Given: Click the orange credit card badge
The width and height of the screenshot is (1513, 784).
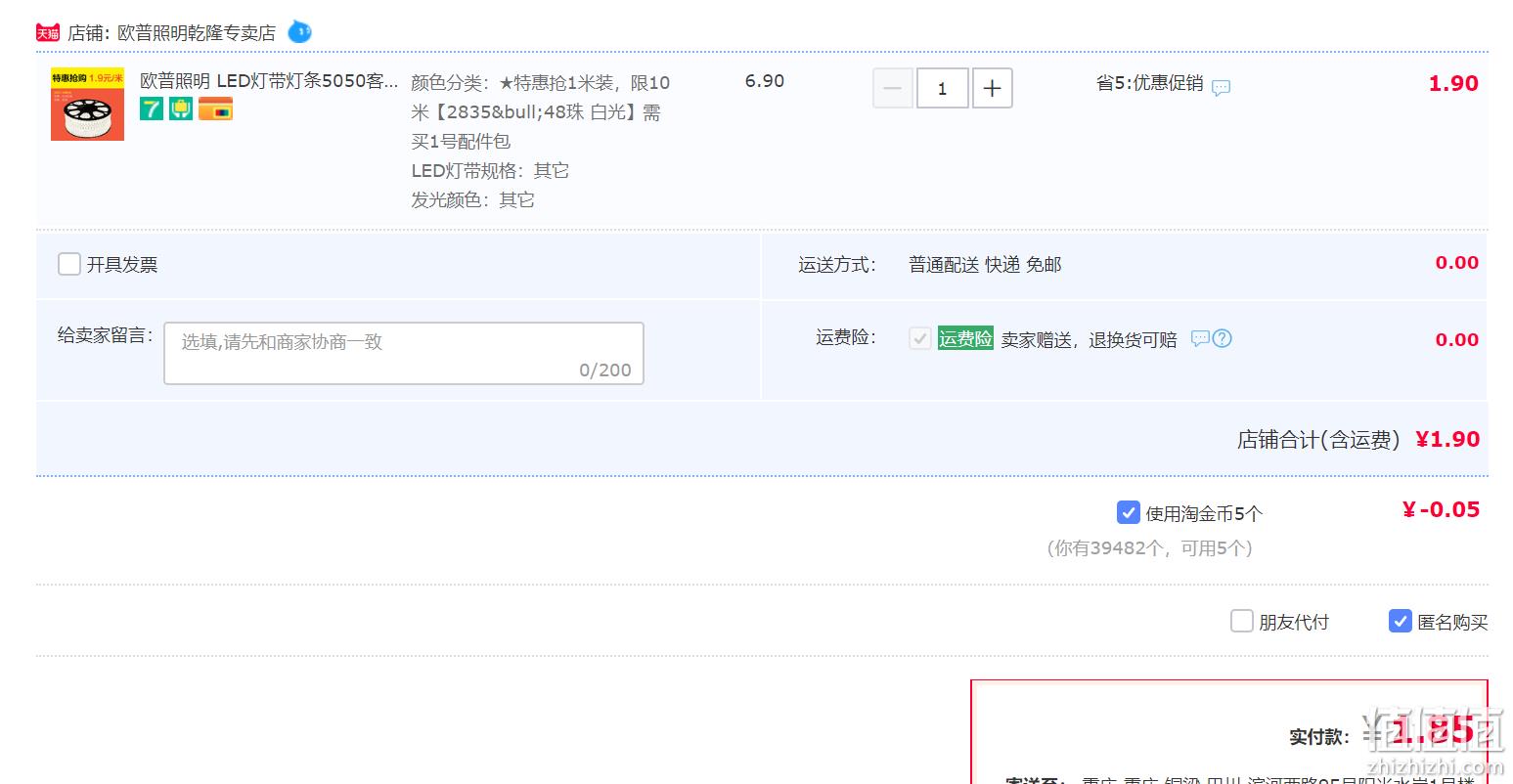Looking at the screenshot, I should tap(215, 109).
